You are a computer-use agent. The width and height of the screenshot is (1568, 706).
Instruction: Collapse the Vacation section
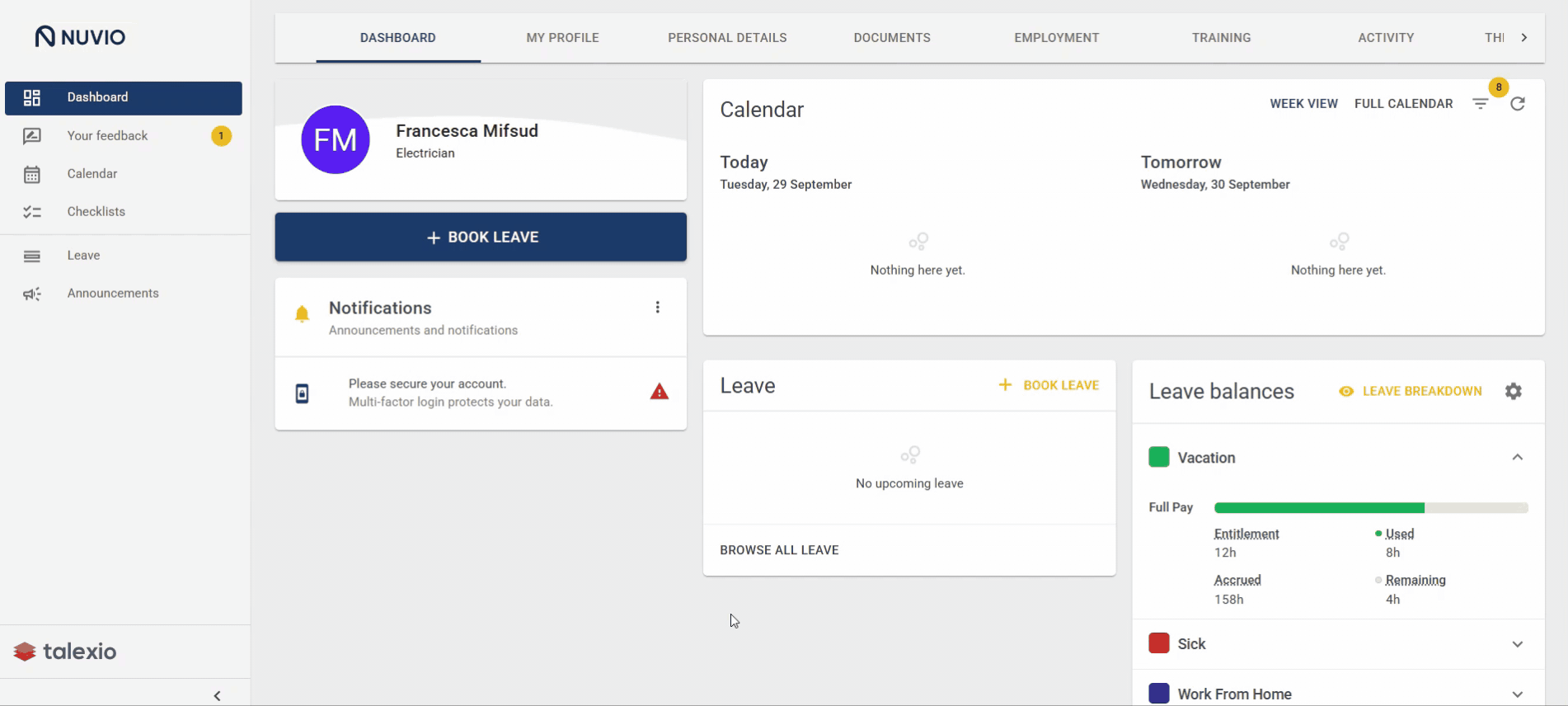[x=1518, y=458]
